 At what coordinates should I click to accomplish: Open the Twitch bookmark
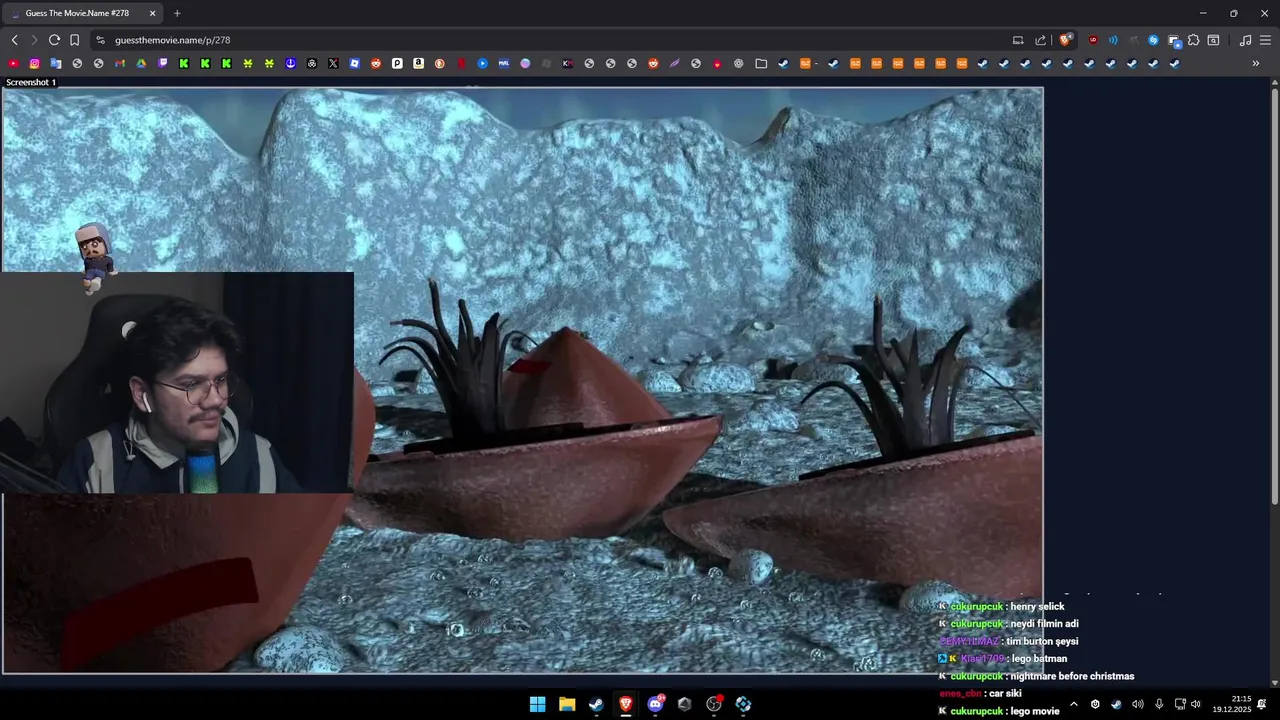pos(163,63)
